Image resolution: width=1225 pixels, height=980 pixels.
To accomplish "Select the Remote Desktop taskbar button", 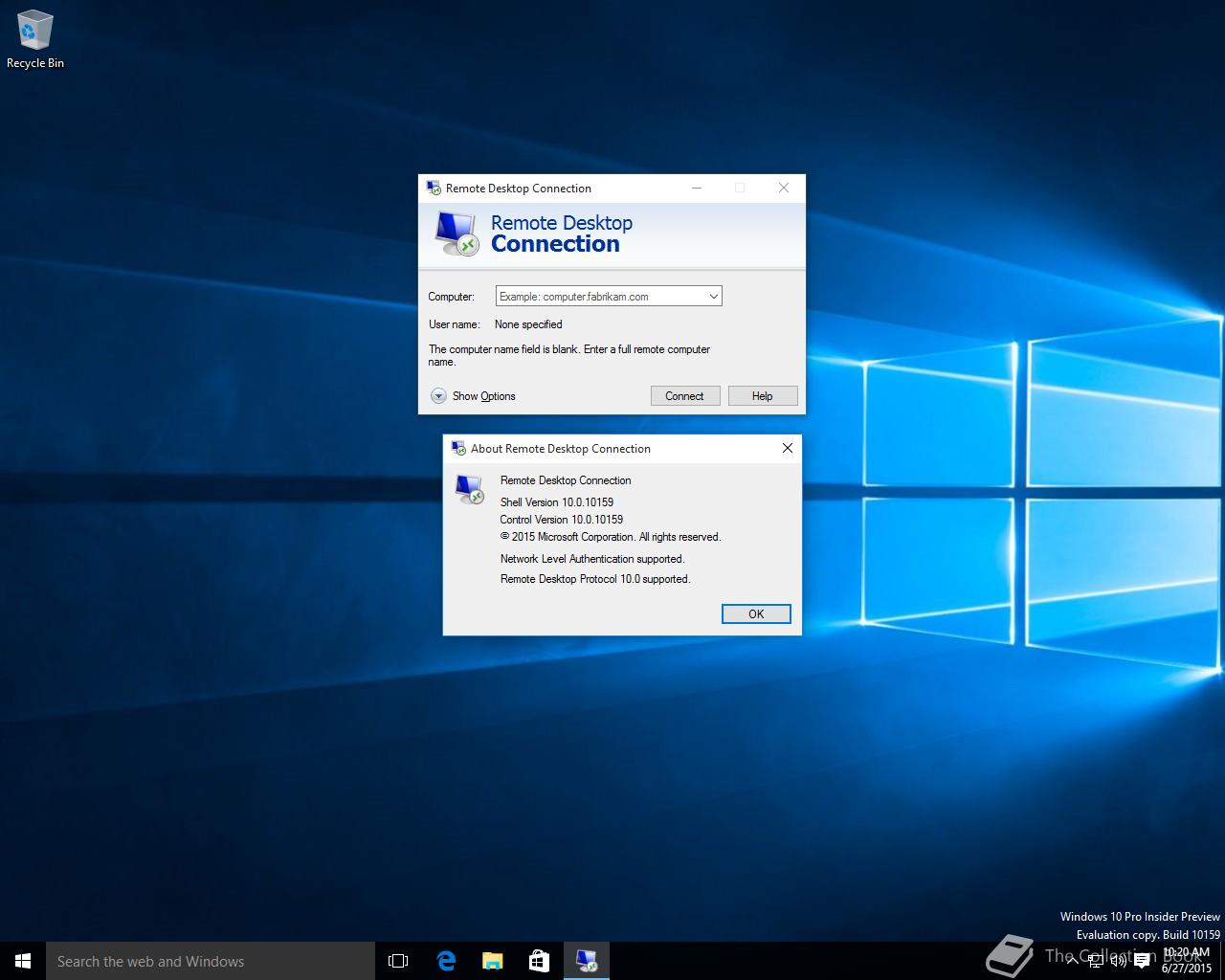I will [587, 961].
